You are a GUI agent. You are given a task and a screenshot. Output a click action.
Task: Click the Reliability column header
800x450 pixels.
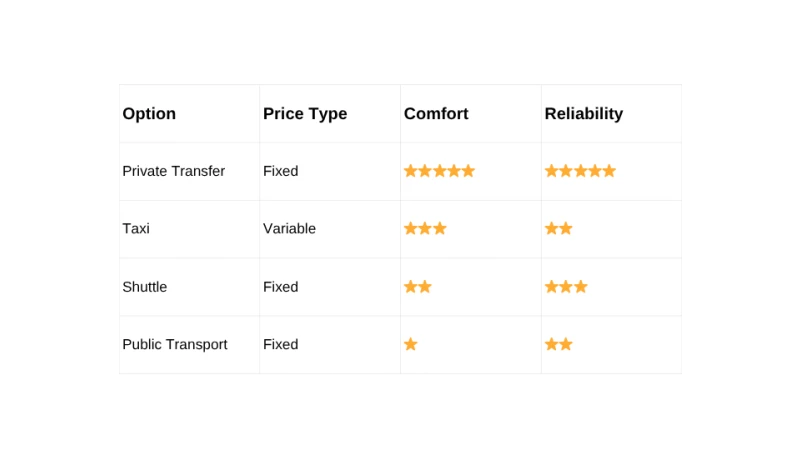click(x=583, y=114)
